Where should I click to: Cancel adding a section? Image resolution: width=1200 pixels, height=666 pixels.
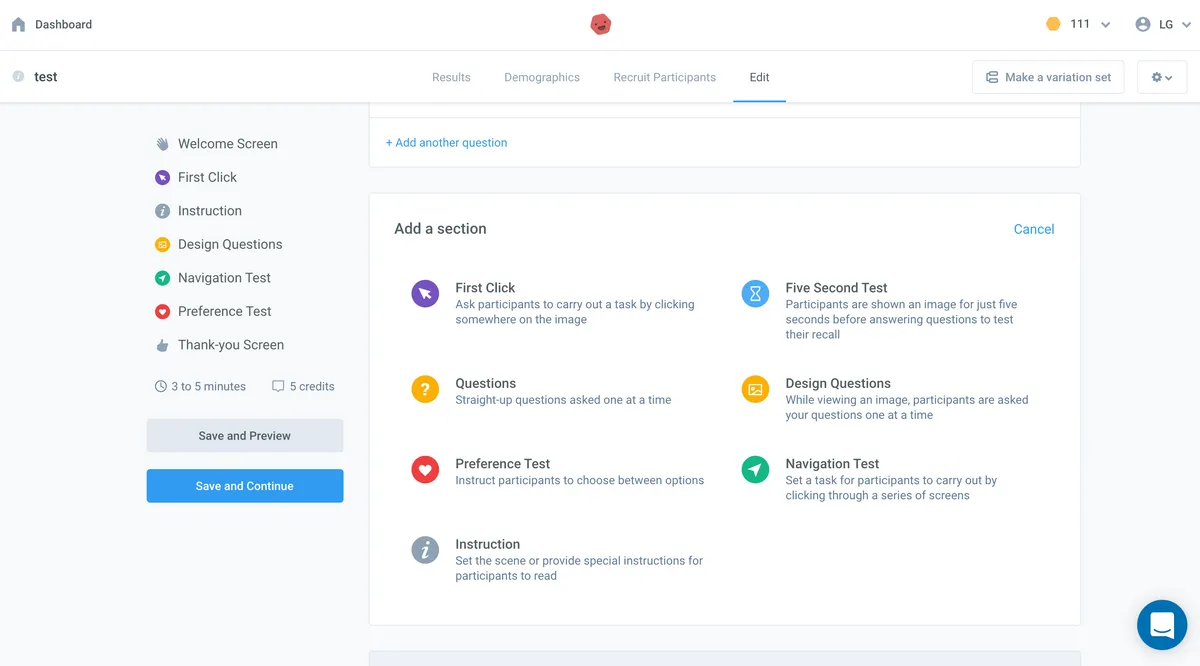(x=1034, y=229)
